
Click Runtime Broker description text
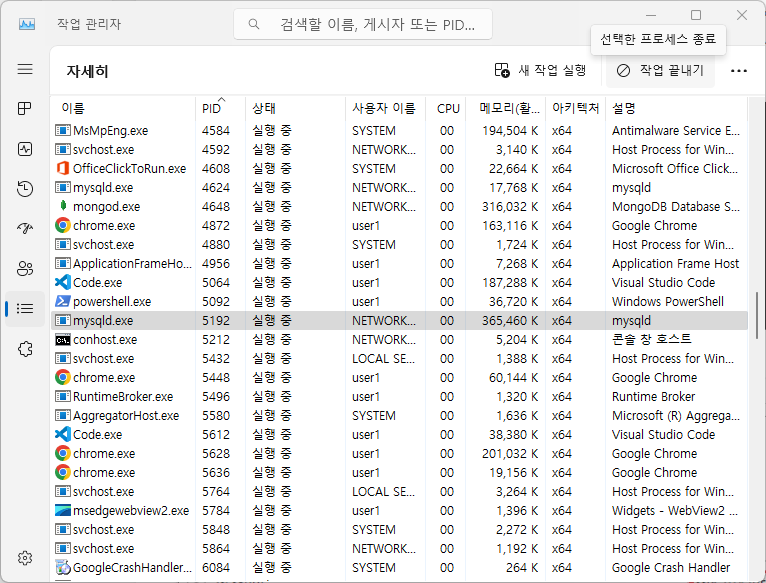(x=654, y=396)
